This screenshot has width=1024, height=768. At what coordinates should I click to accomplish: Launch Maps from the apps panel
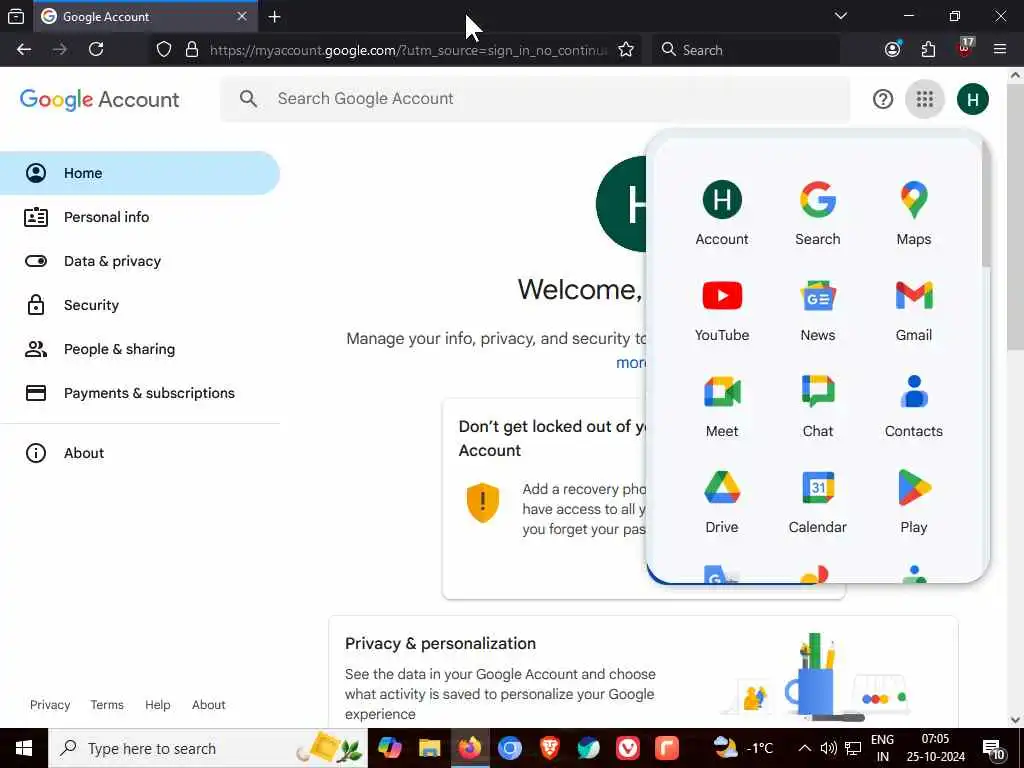pyautogui.click(x=914, y=214)
